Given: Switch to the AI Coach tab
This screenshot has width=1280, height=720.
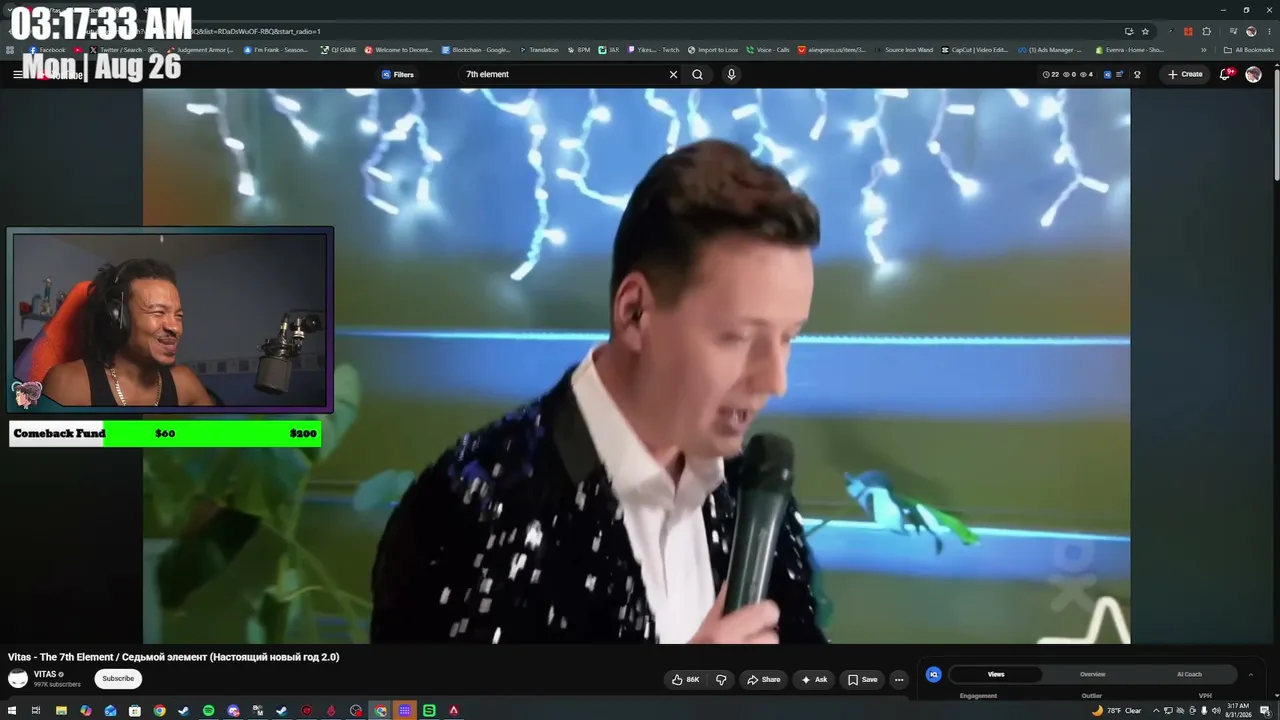Looking at the screenshot, I should tap(1190, 675).
